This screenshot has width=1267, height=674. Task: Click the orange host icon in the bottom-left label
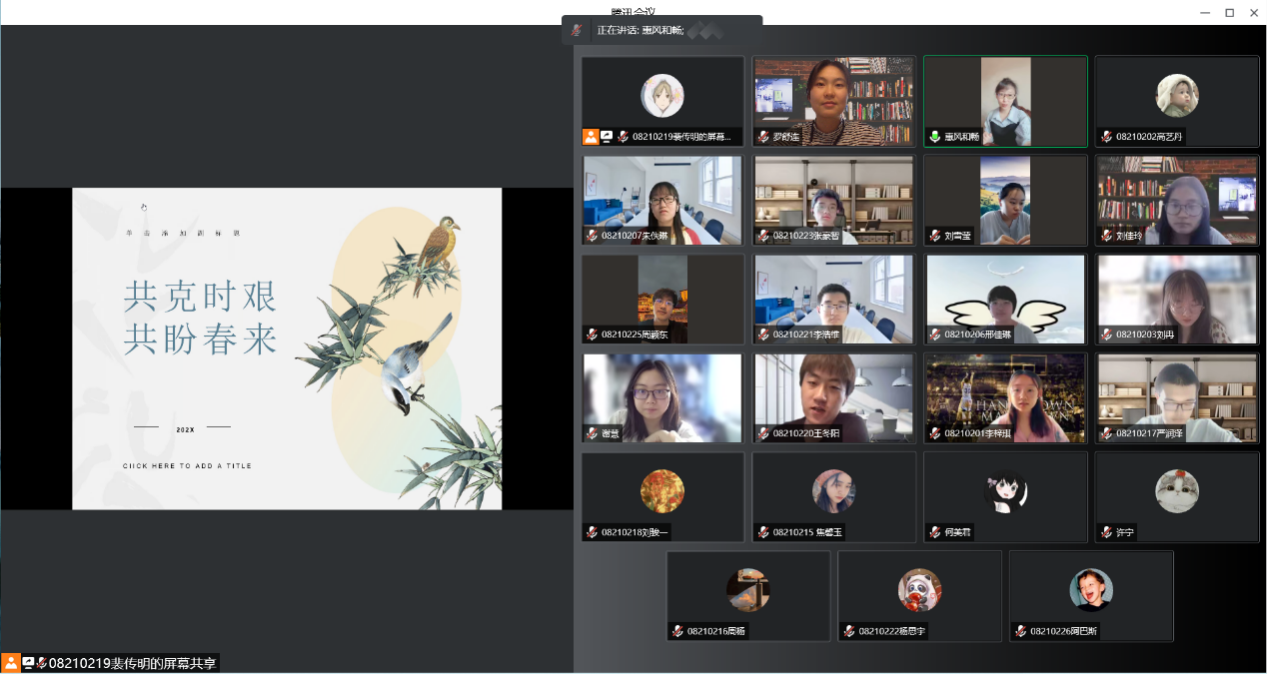click(11, 663)
